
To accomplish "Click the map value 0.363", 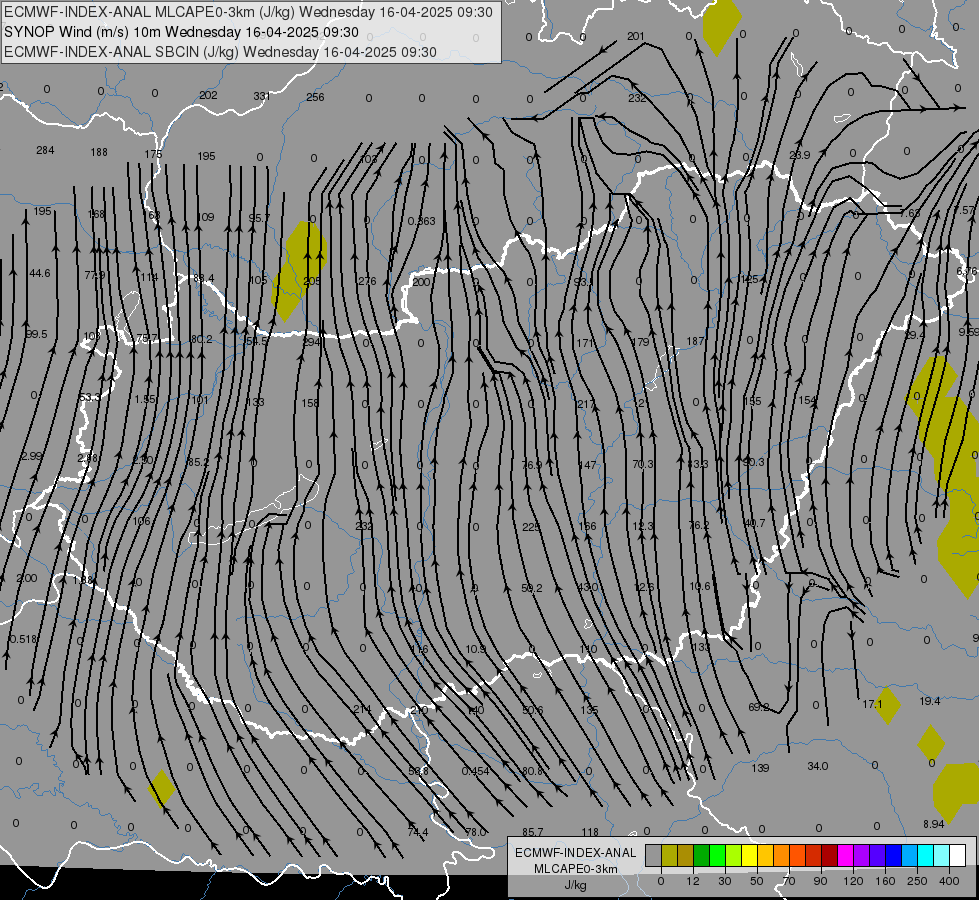I will 421,221.
